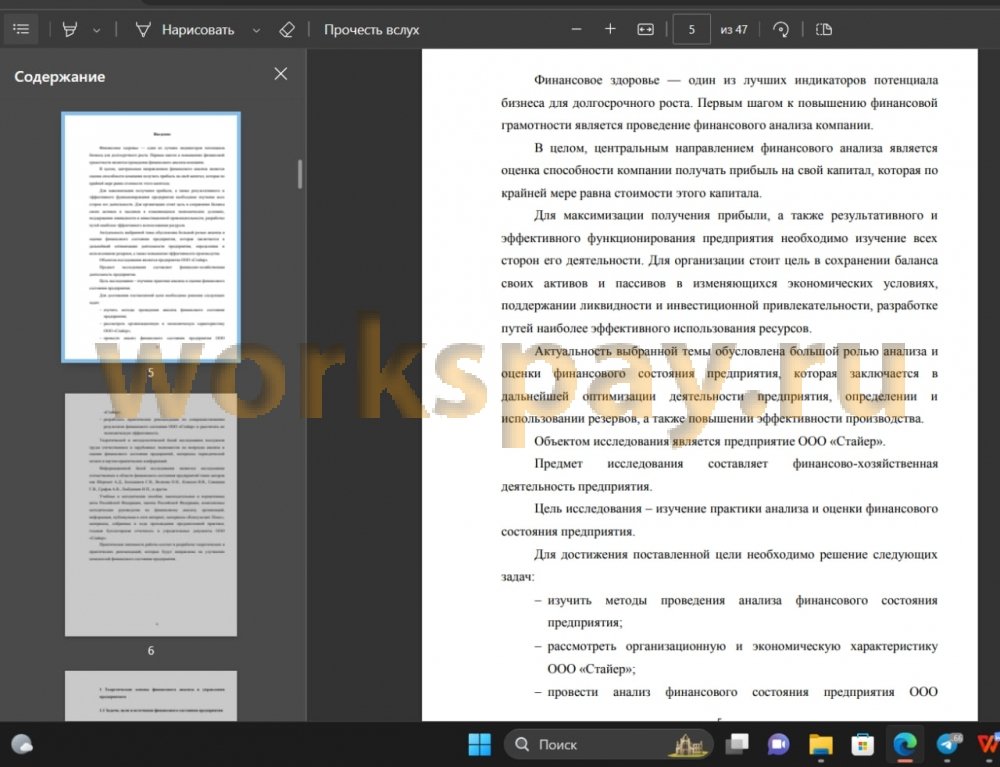Close the Содержание sidebar

(281, 74)
